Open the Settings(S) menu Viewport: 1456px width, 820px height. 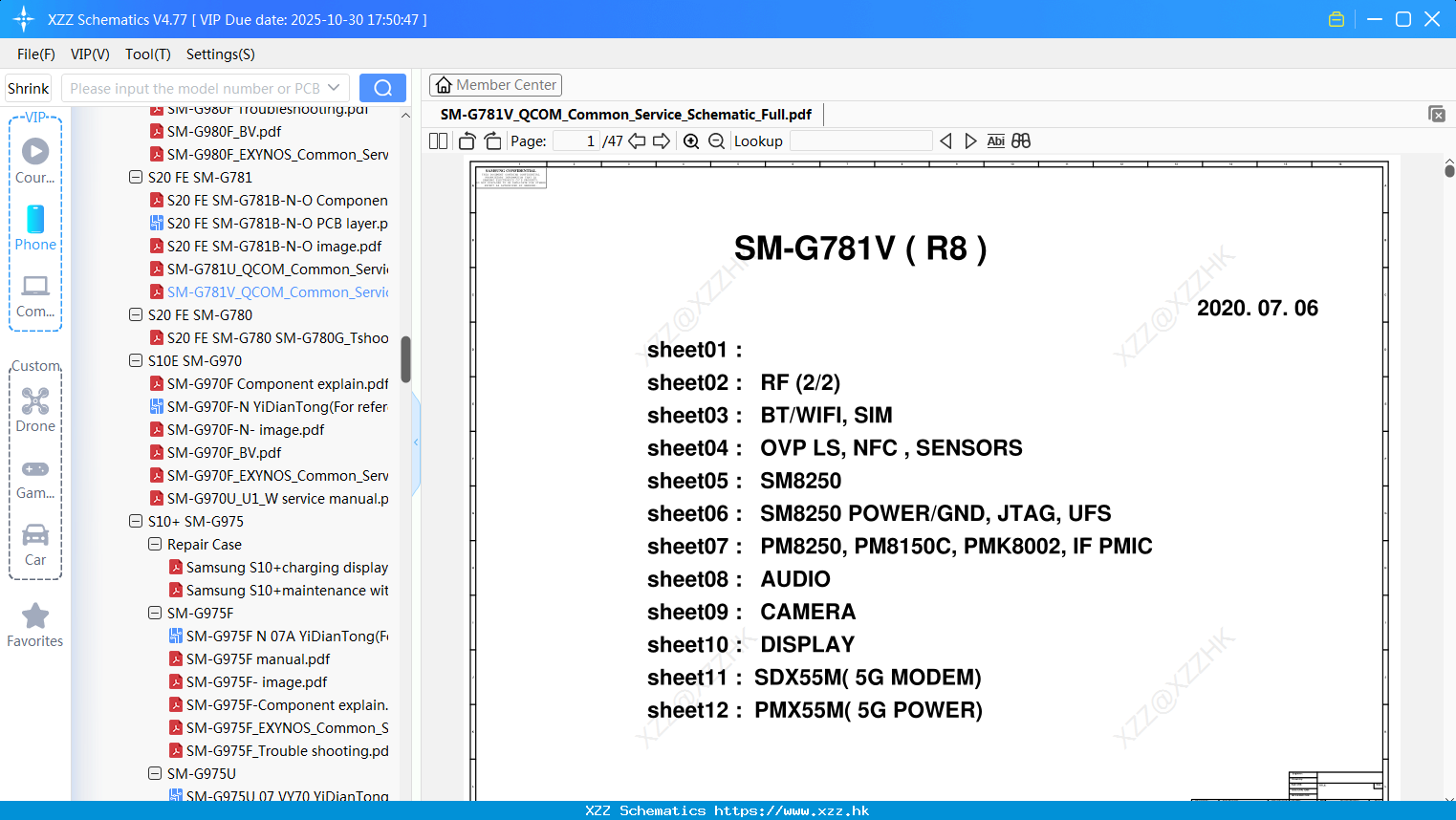tap(221, 54)
